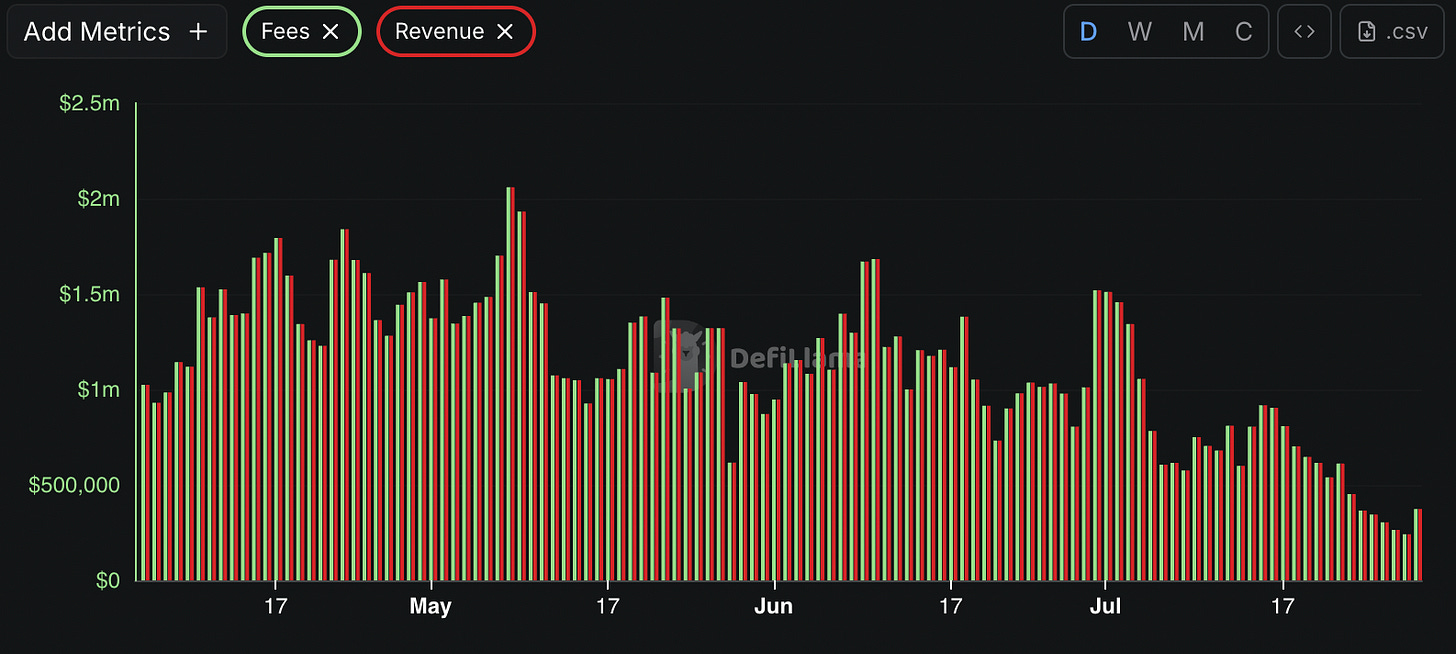Switch chart to Weekly (W) view

1139,32
